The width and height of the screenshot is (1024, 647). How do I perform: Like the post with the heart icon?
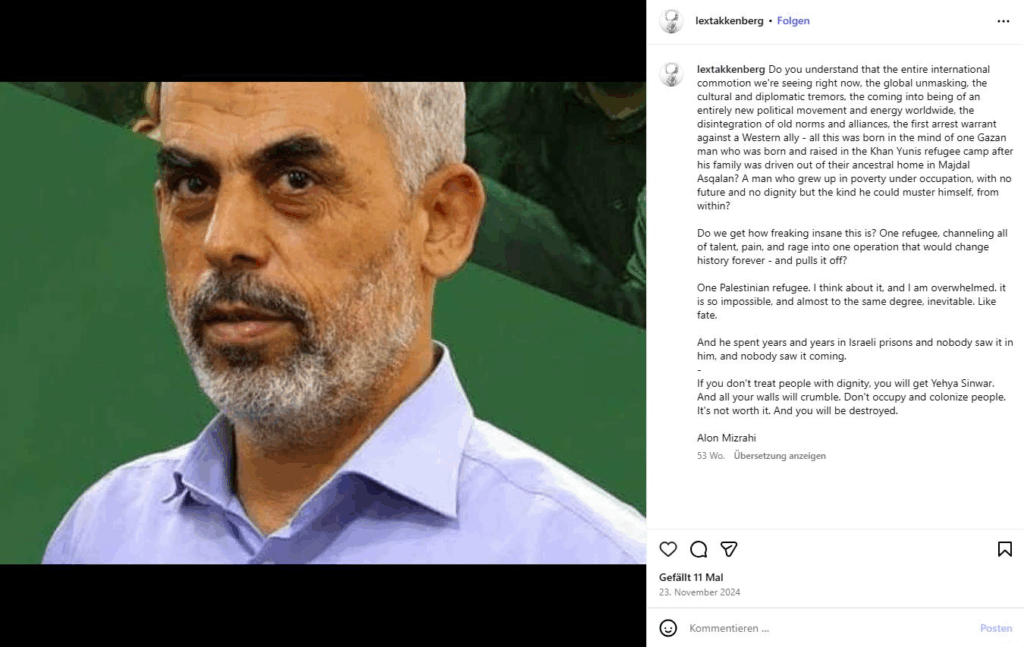(x=668, y=549)
